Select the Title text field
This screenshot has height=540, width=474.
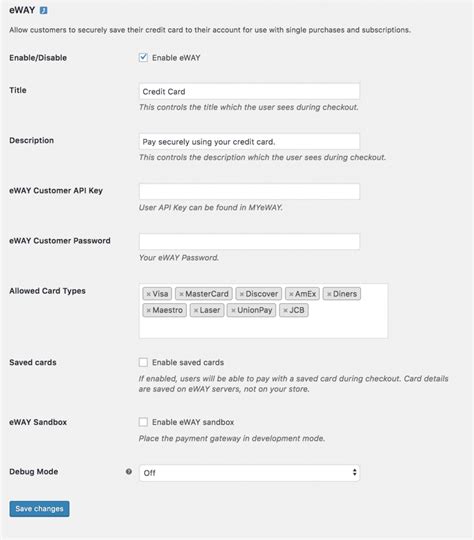249,91
